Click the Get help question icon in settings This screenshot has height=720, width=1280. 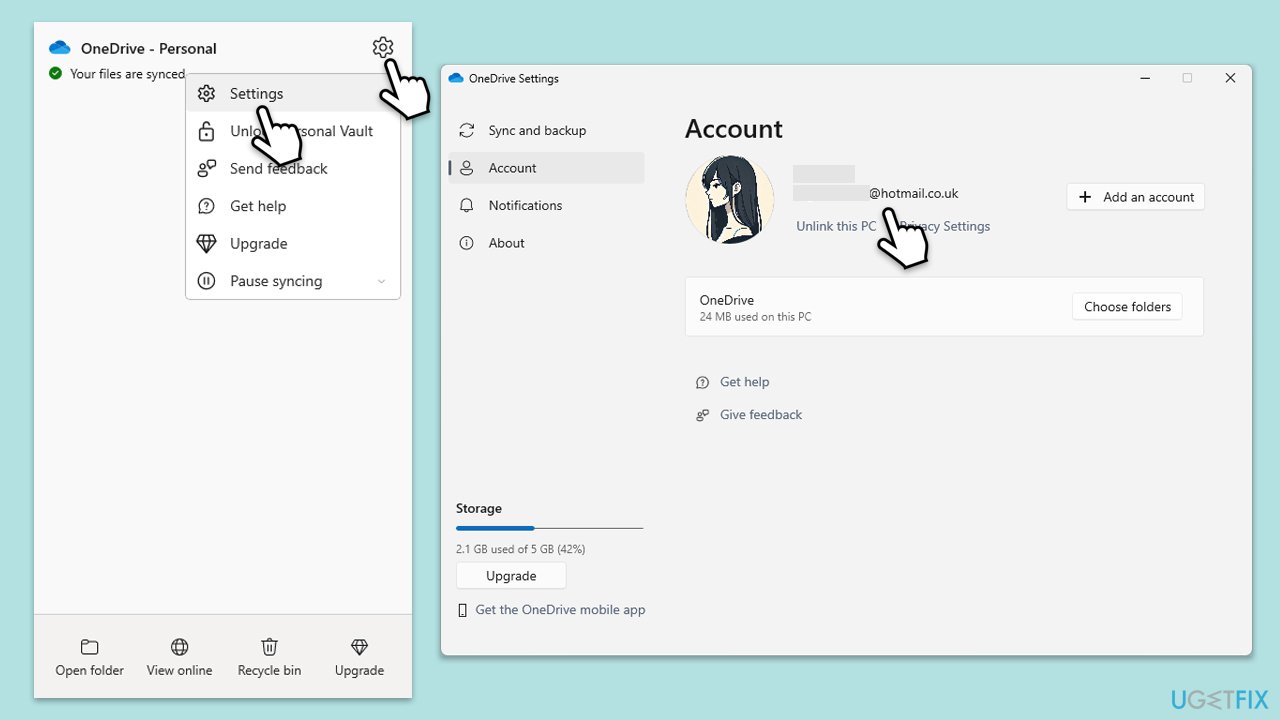(702, 382)
